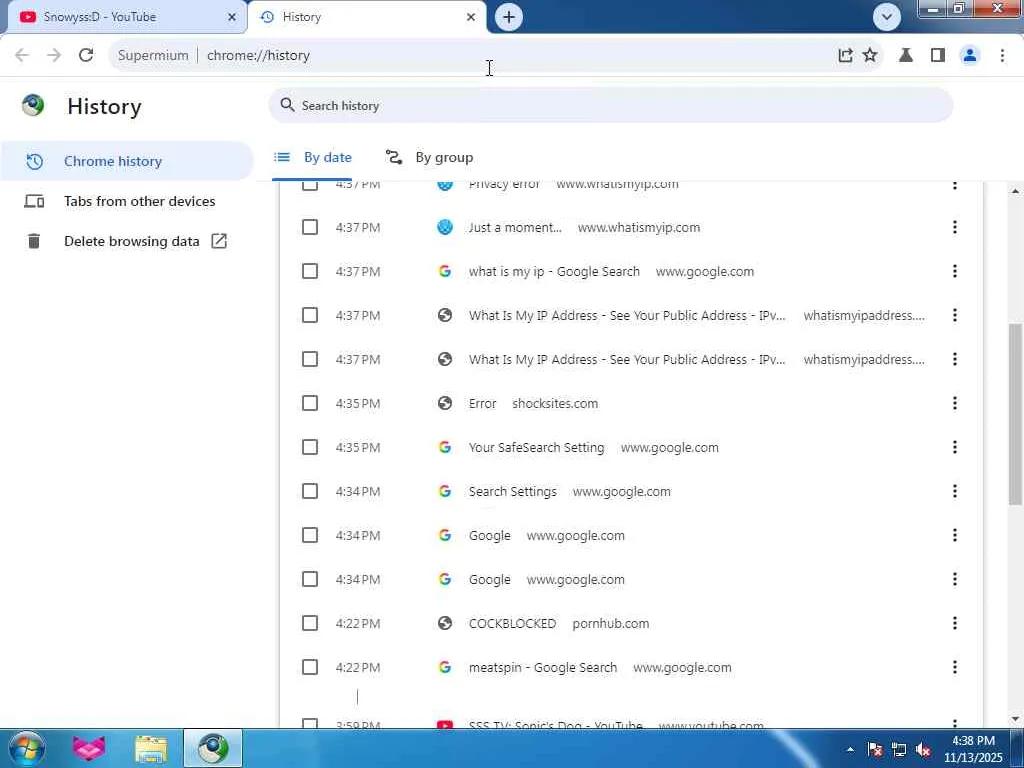The width and height of the screenshot is (1024, 768).
Task: Click the search magnifier icon in history
Action: point(287,105)
